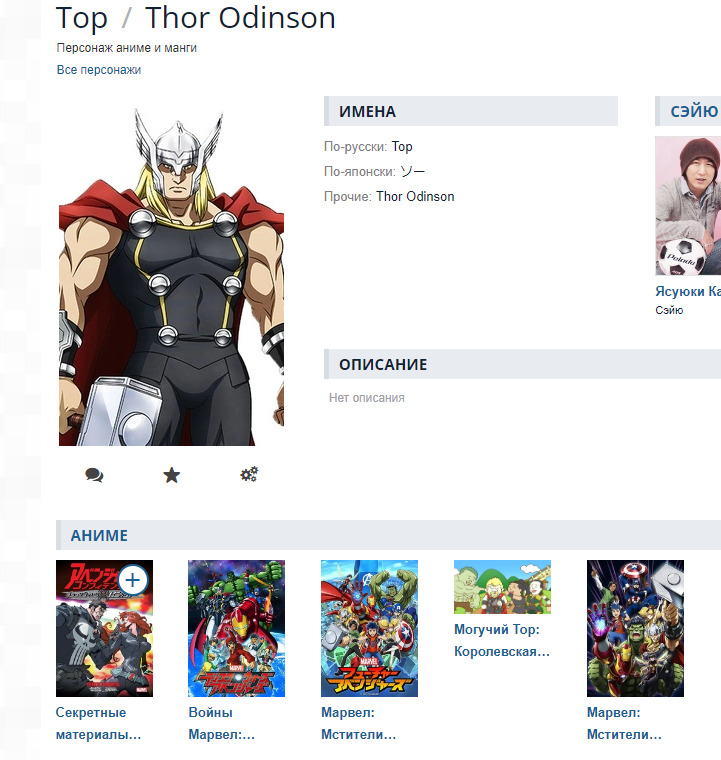Click the 'Секретные материалы…' title link
The image size is (721, 760).
[98, 724]
